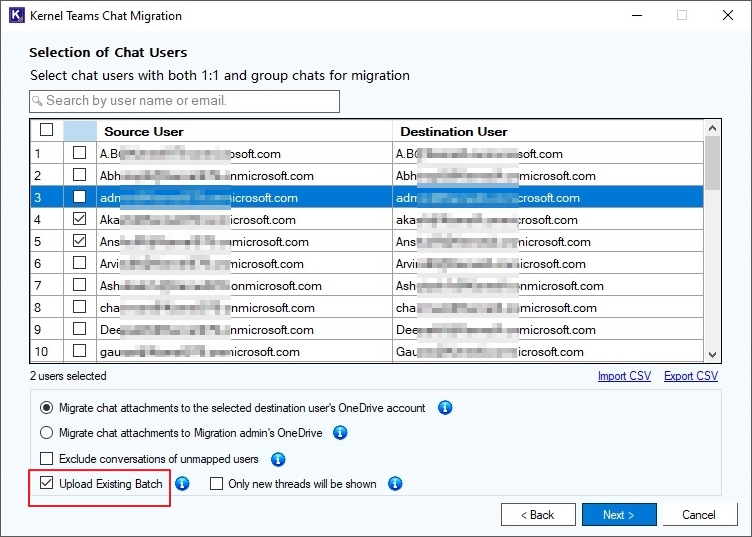Uncheck the checkbox in row 4
The height and width of the screenshot is (537, 752).
click(x=80, y=219)
